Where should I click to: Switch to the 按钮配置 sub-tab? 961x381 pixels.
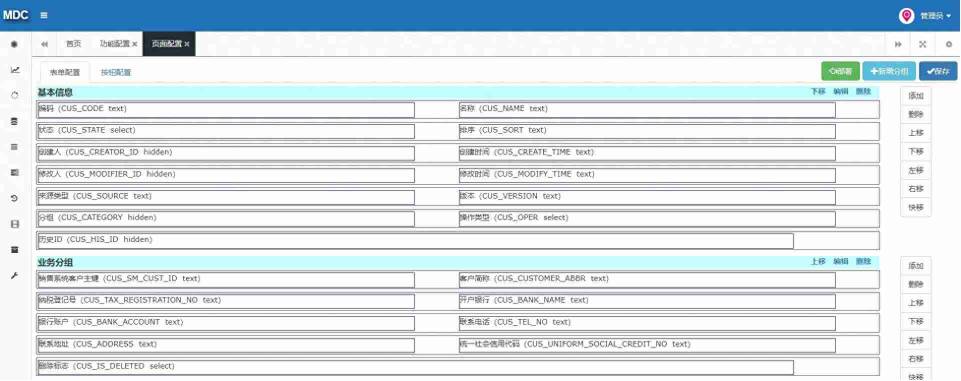click(116, 72)
